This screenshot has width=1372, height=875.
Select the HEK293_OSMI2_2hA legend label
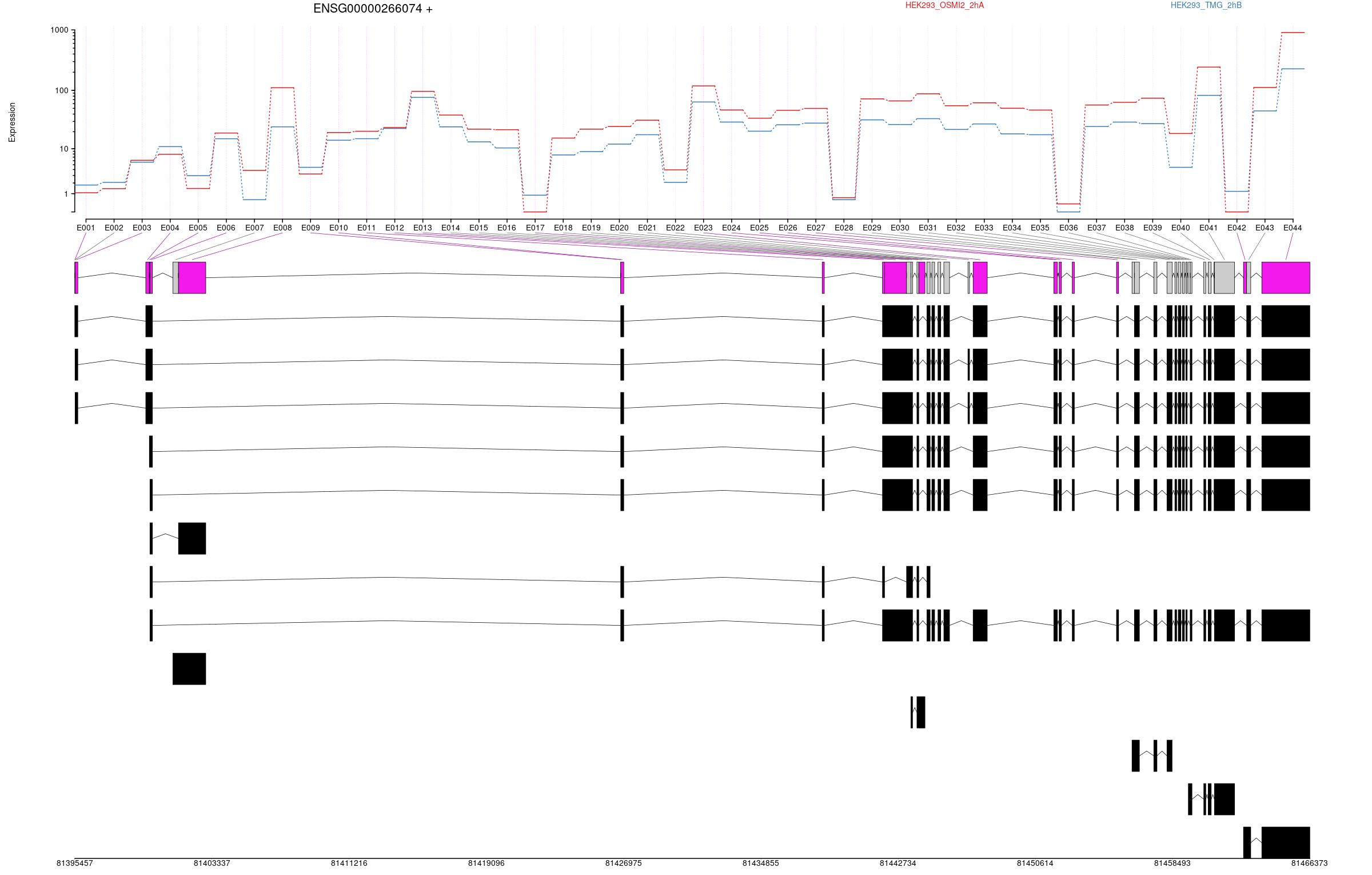tap(944, 5)
